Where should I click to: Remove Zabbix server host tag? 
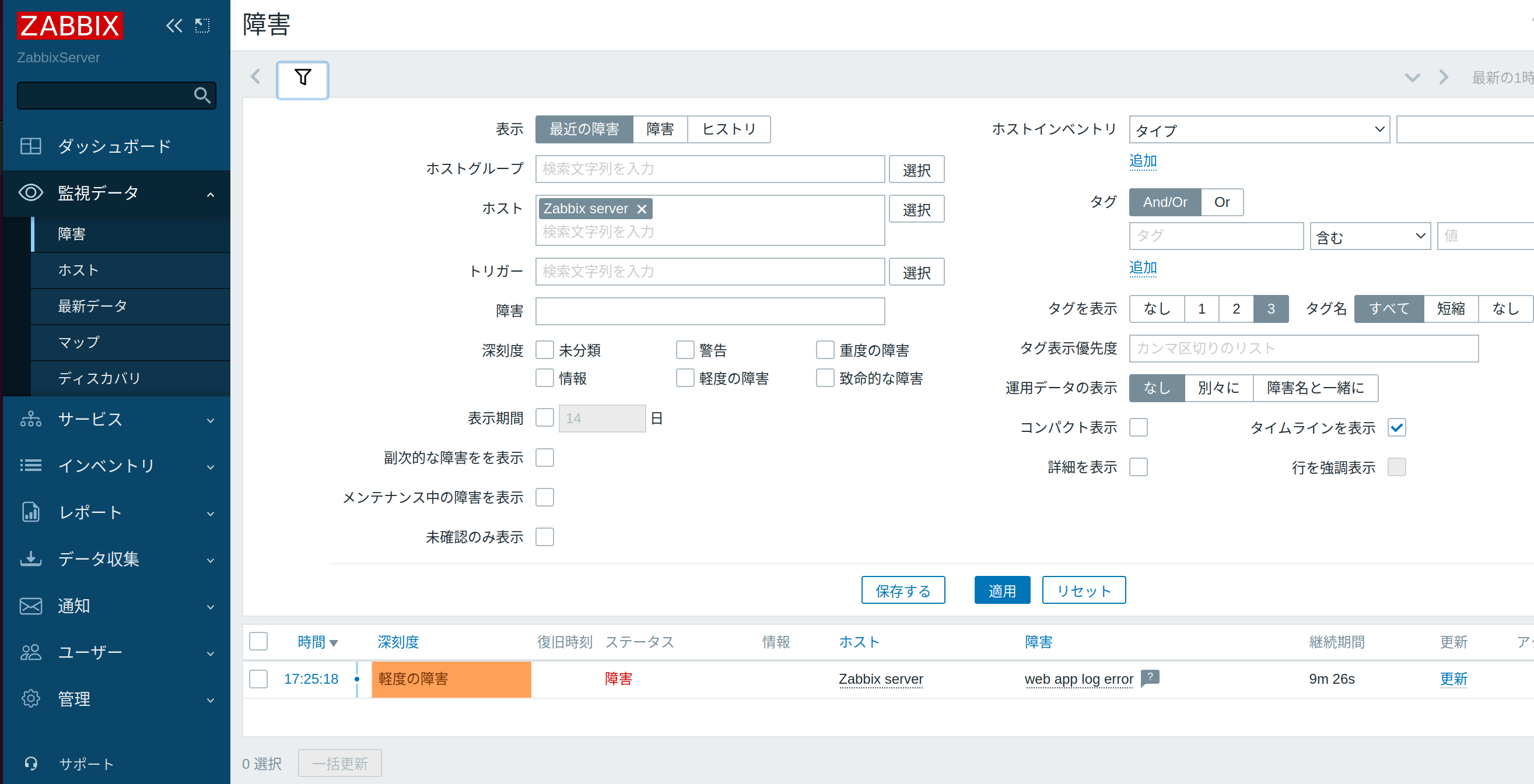pyautogui.click(x=642, y=209)
